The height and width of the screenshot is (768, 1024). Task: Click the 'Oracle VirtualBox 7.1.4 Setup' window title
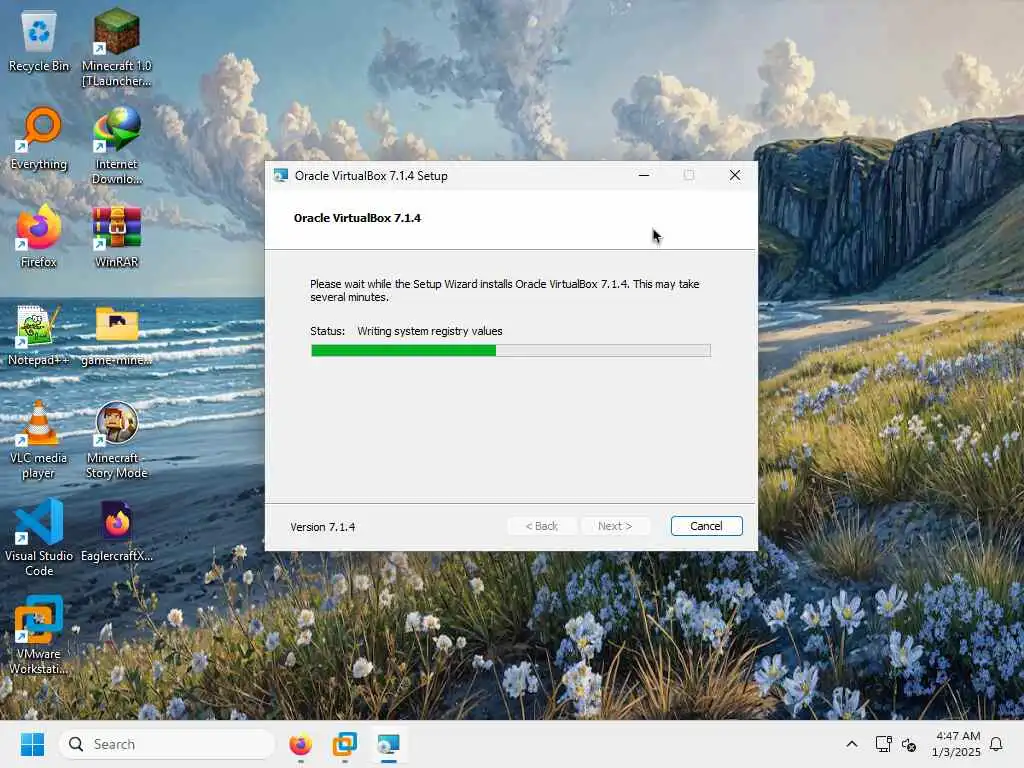point(371,176)
